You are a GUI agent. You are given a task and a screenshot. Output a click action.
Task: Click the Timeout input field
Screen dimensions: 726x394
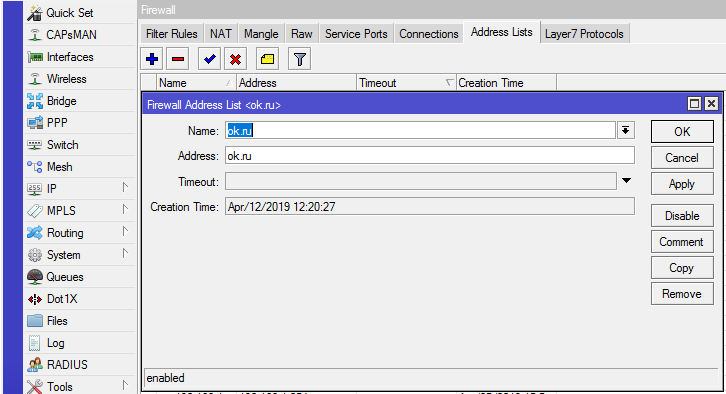420,181
